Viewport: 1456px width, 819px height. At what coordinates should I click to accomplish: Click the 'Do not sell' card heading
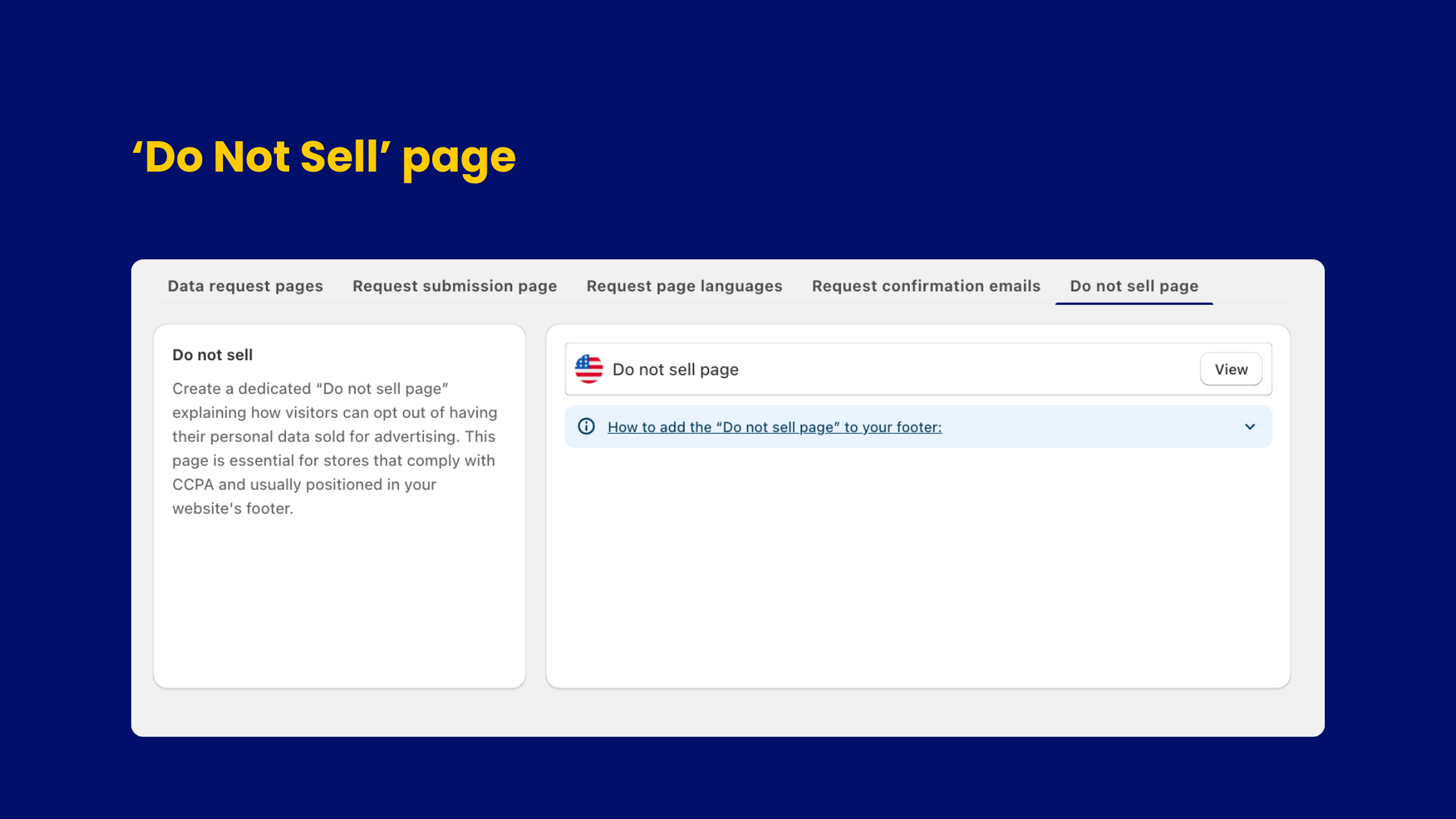coord(213,355)
